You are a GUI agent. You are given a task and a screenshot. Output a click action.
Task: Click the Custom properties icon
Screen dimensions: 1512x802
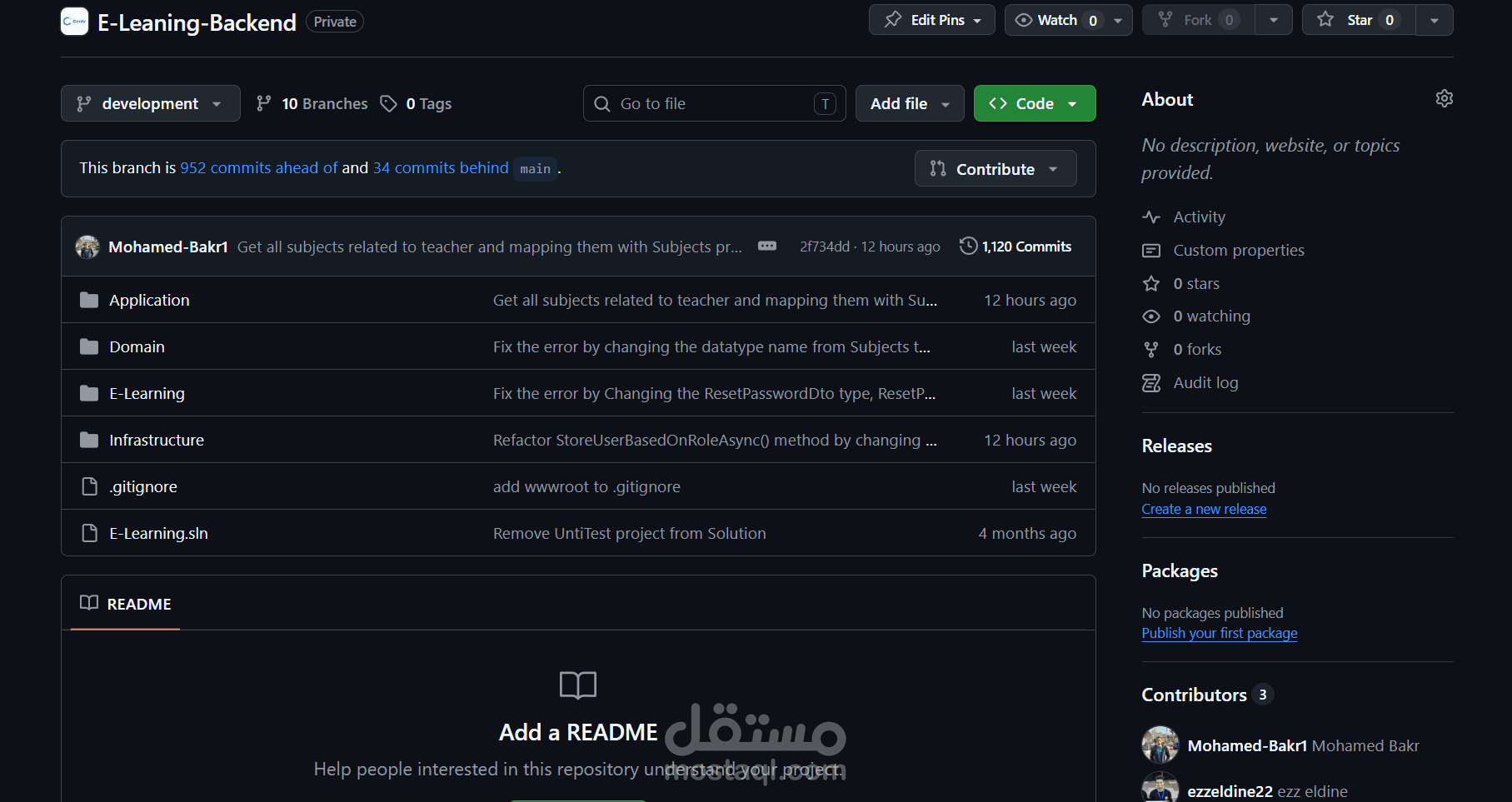point(1151,251)
